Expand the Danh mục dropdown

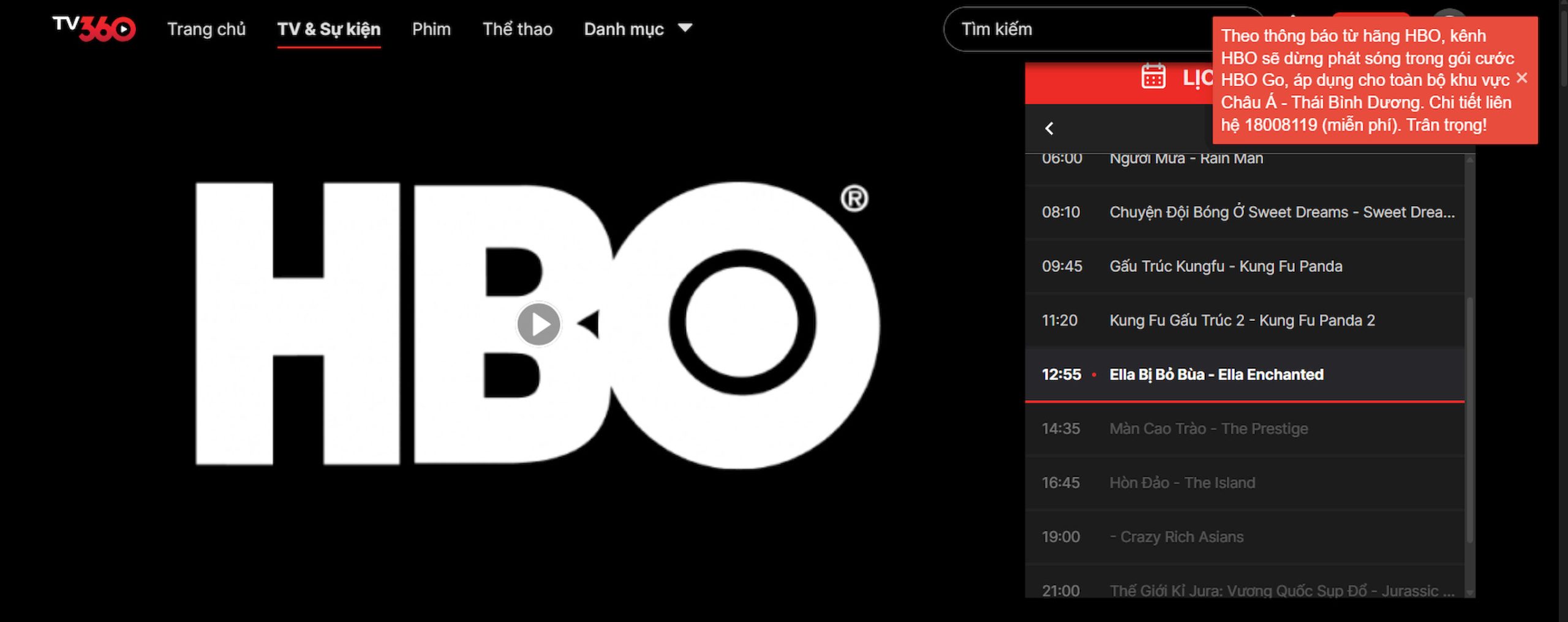(638, 29)
